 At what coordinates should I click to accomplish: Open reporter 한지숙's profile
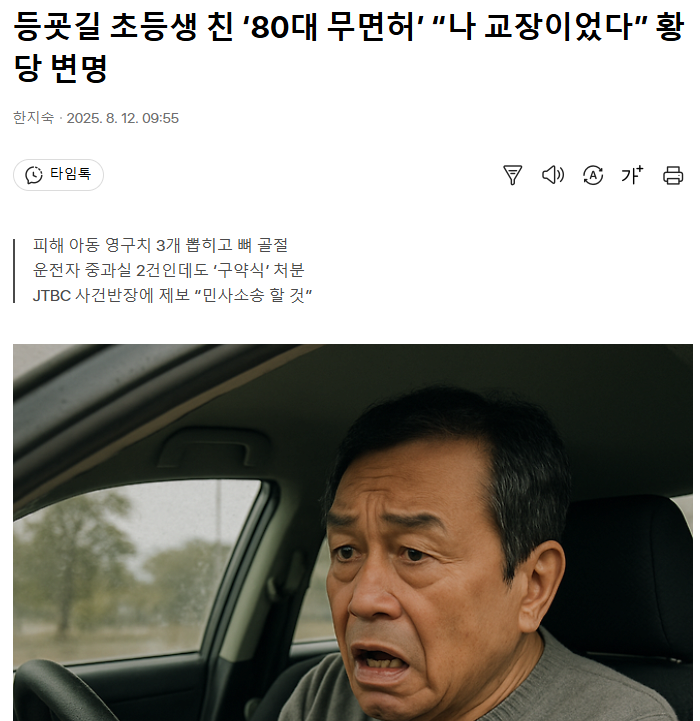click(33, 118)
